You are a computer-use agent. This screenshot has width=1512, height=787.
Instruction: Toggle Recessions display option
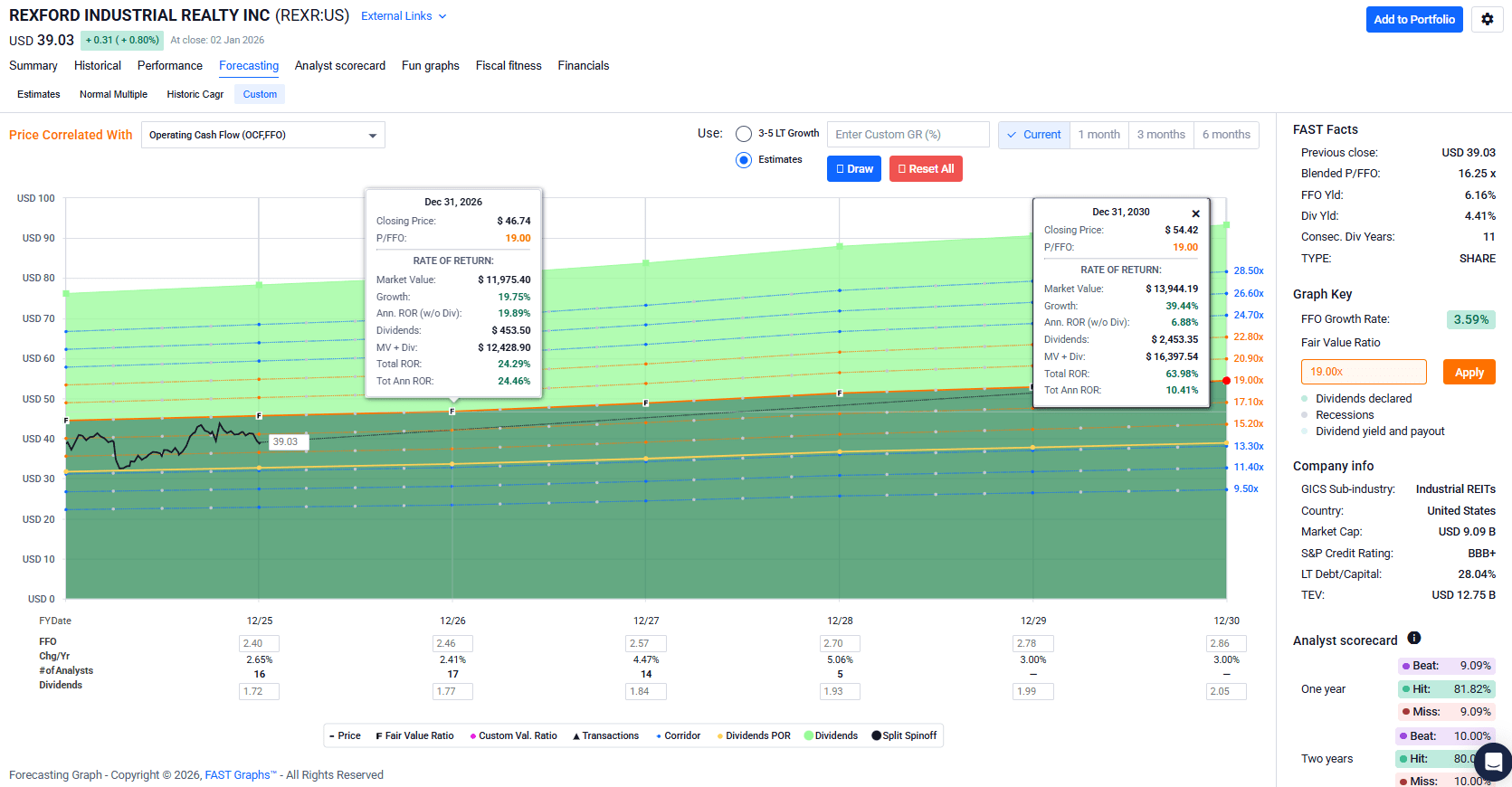(x=1344, y=415)
